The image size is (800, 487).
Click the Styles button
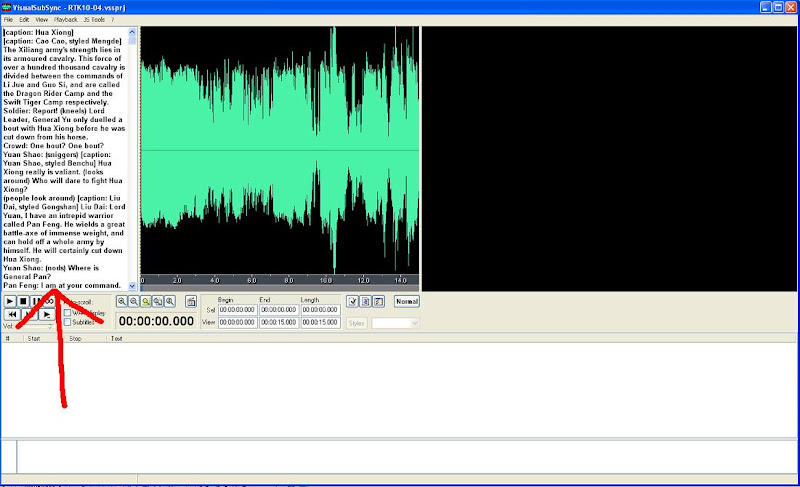pyautogui.click(x=357, y=323)
